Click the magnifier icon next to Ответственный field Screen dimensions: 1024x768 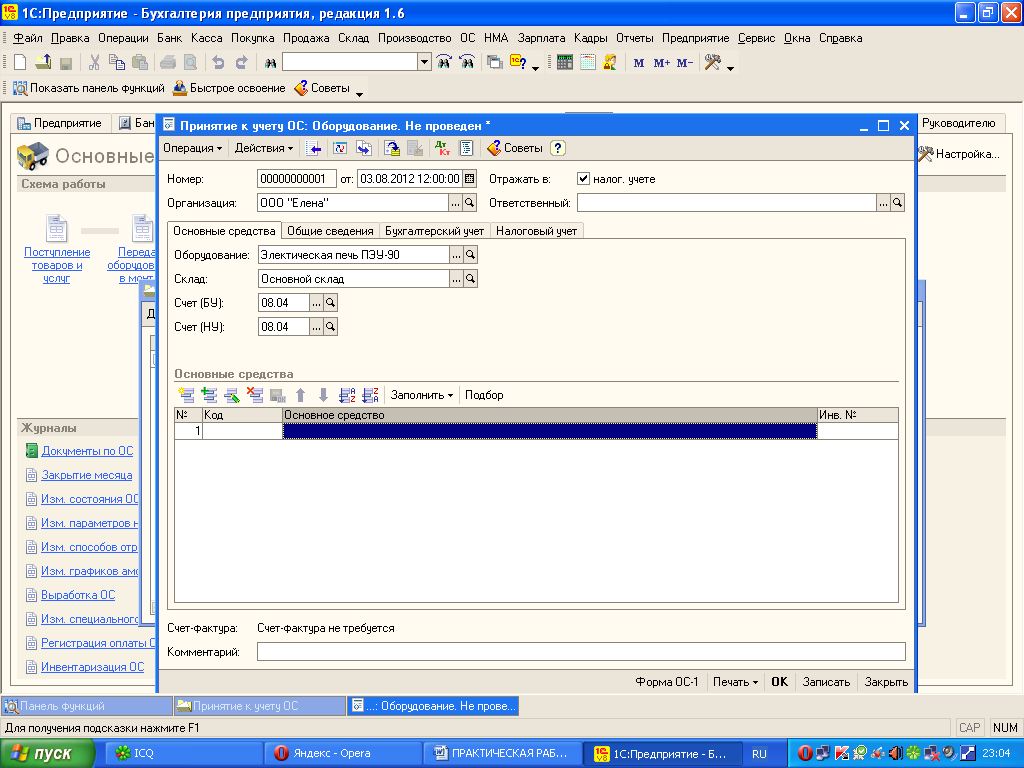tap(897, 203)
